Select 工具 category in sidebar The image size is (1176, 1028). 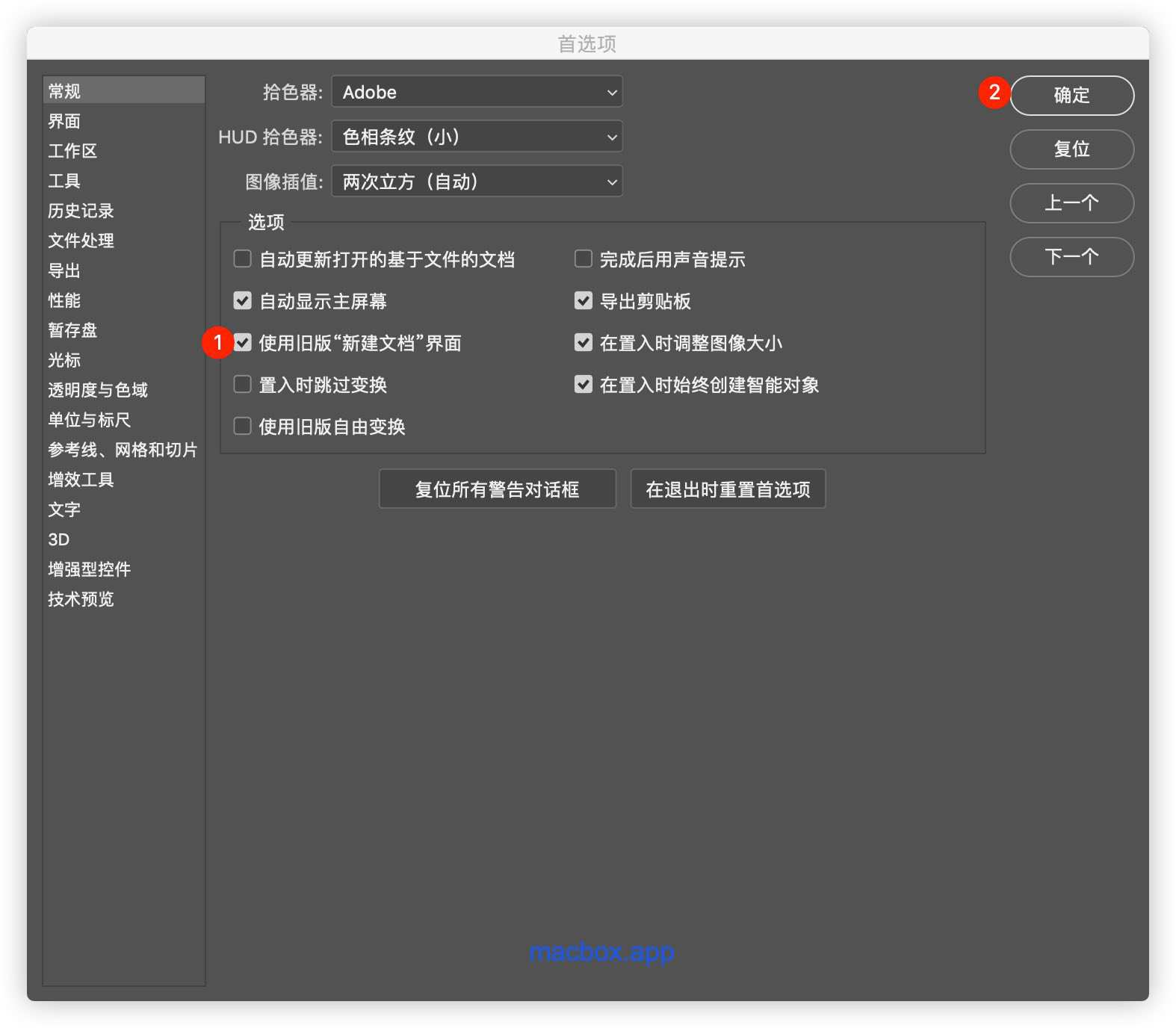coord(124,181)
